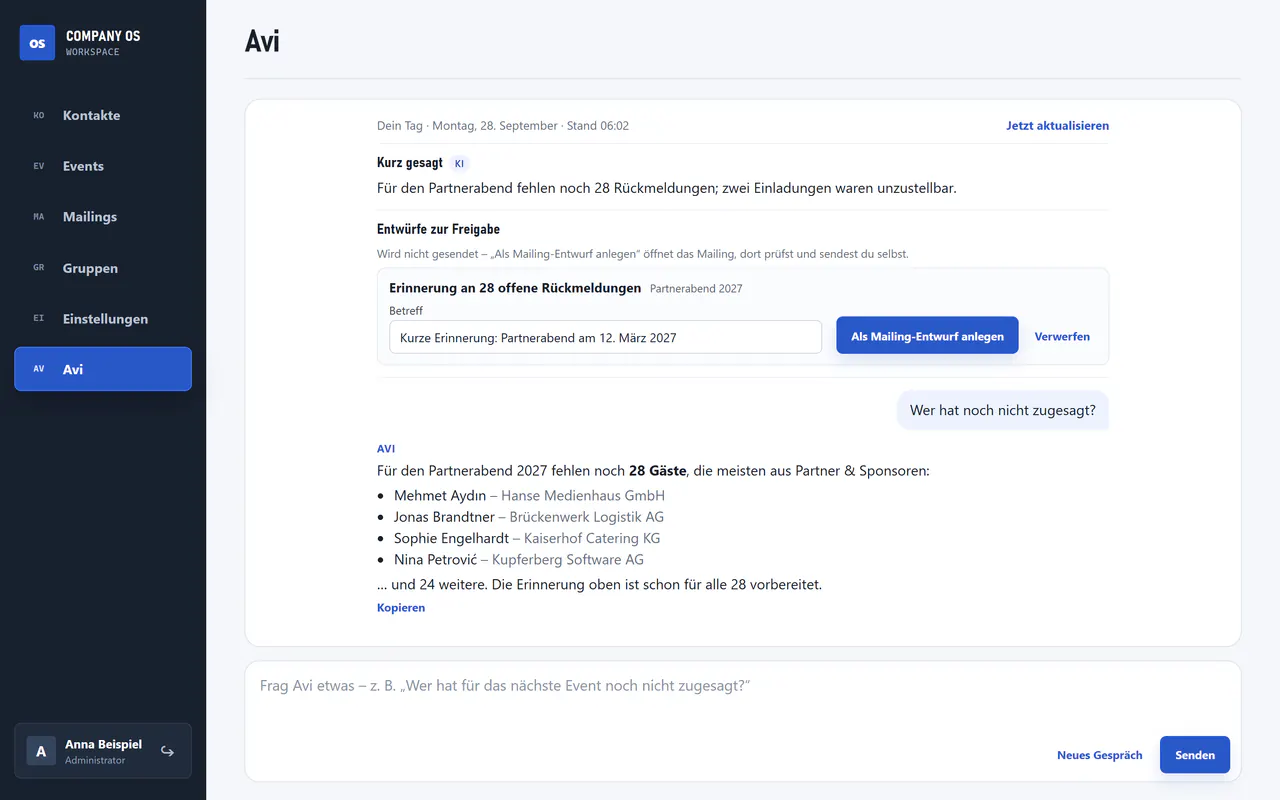Focus the Betreff subject input field
This screenshot has width=1280, height=800.
tap(605, 337)
